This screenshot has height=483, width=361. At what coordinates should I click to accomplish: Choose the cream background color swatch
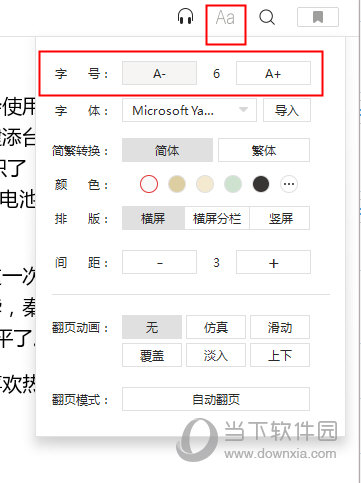205,184
